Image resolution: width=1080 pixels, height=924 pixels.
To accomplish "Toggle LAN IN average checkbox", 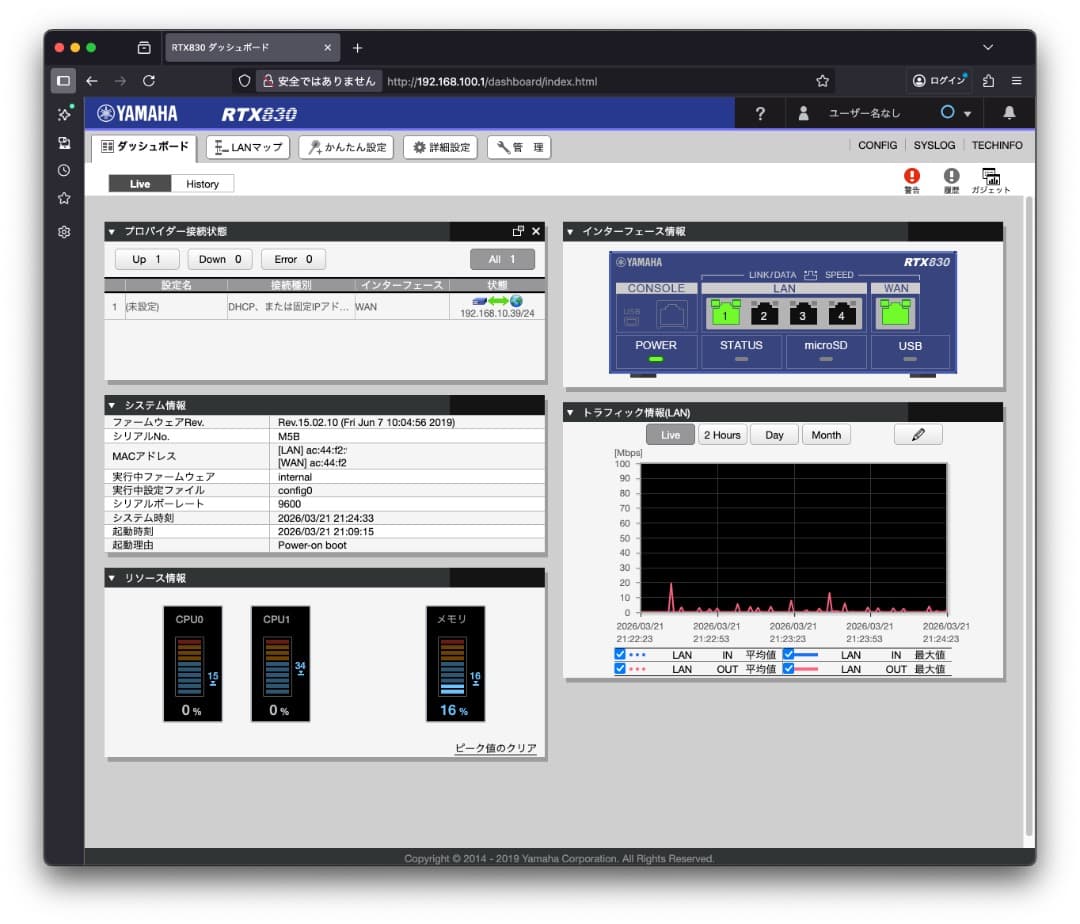I will (x=620, y=655).
